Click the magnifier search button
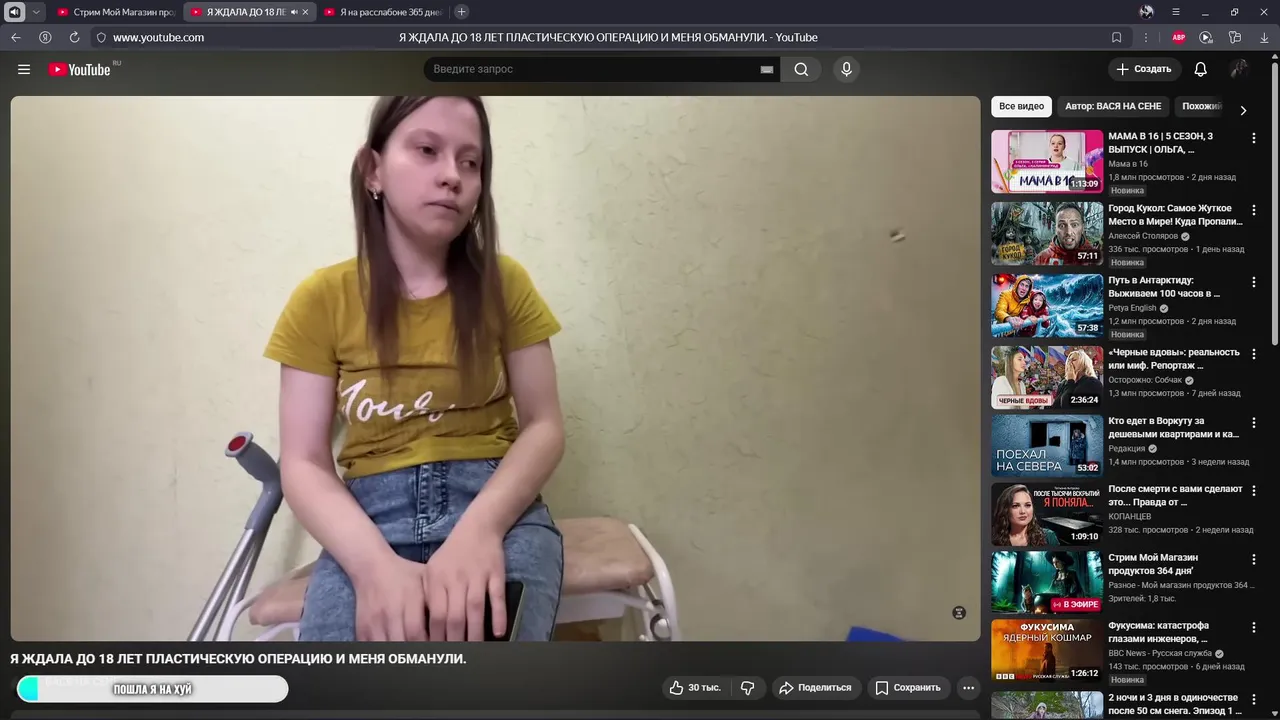1280x720 pixels. pyautogui.click(x=801, y=69)
